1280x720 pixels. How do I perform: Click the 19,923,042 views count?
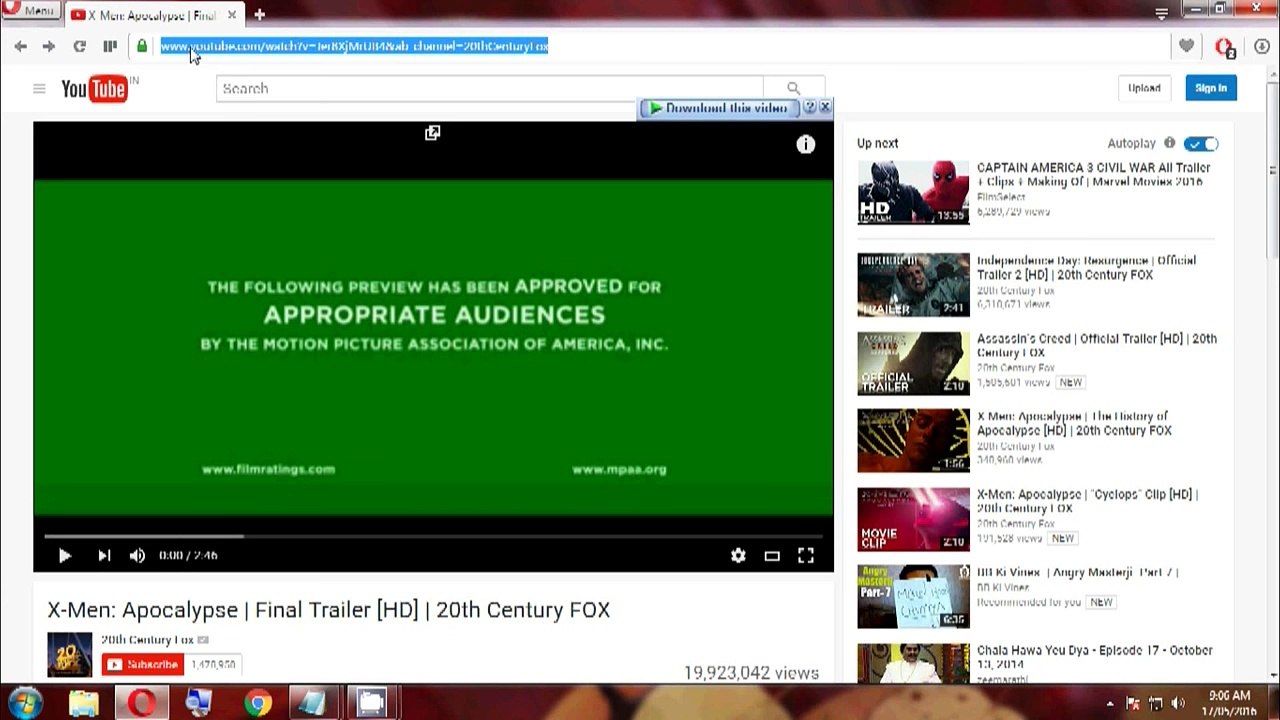point(751,673)
